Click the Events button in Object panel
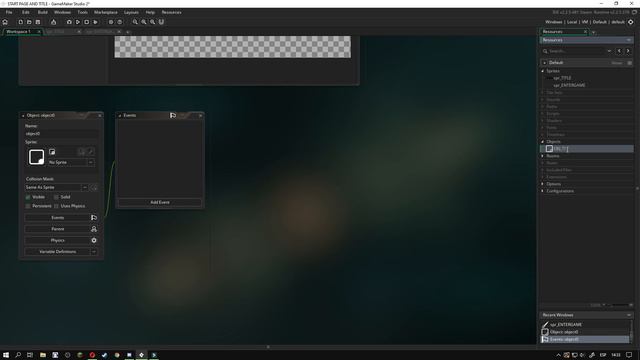This screenshot has width=640, height=360. [58, 218]
